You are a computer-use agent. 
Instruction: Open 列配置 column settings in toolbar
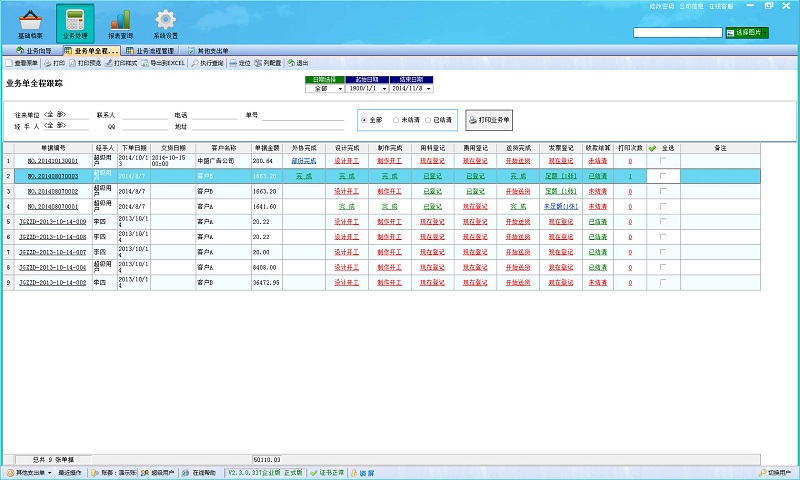(x=270, y=62)
